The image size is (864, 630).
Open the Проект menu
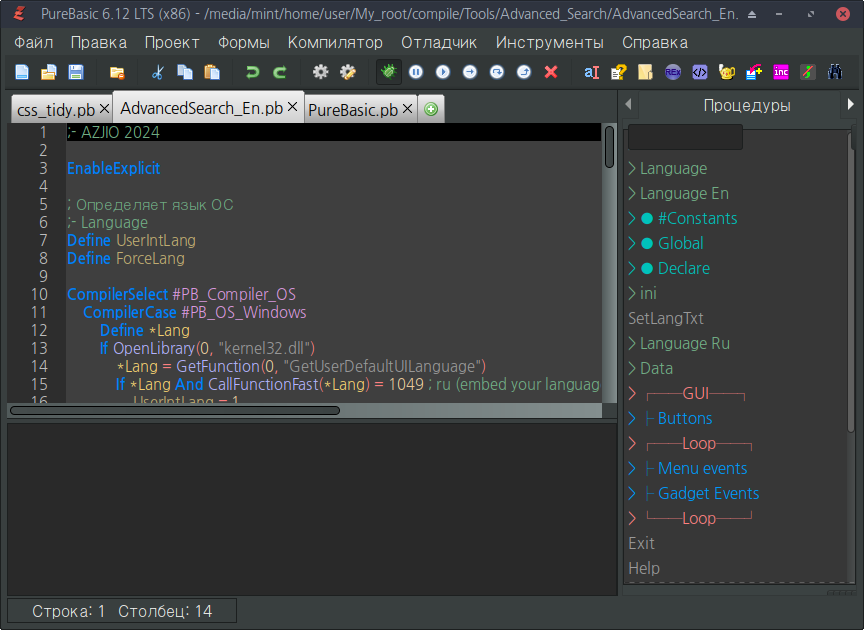172,42
